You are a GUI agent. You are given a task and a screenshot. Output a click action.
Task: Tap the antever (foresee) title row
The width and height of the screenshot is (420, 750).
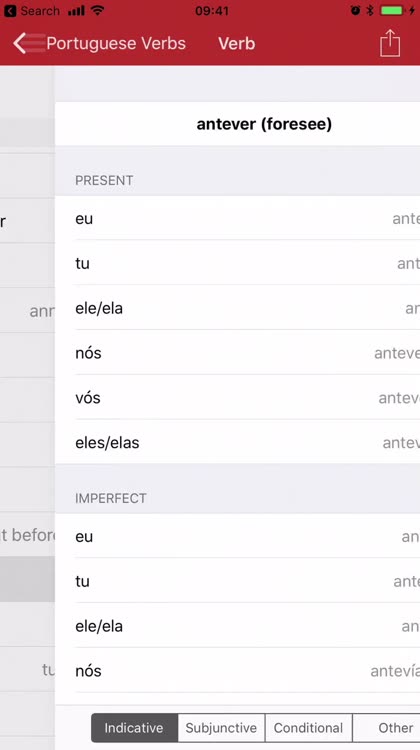(237, 124)
